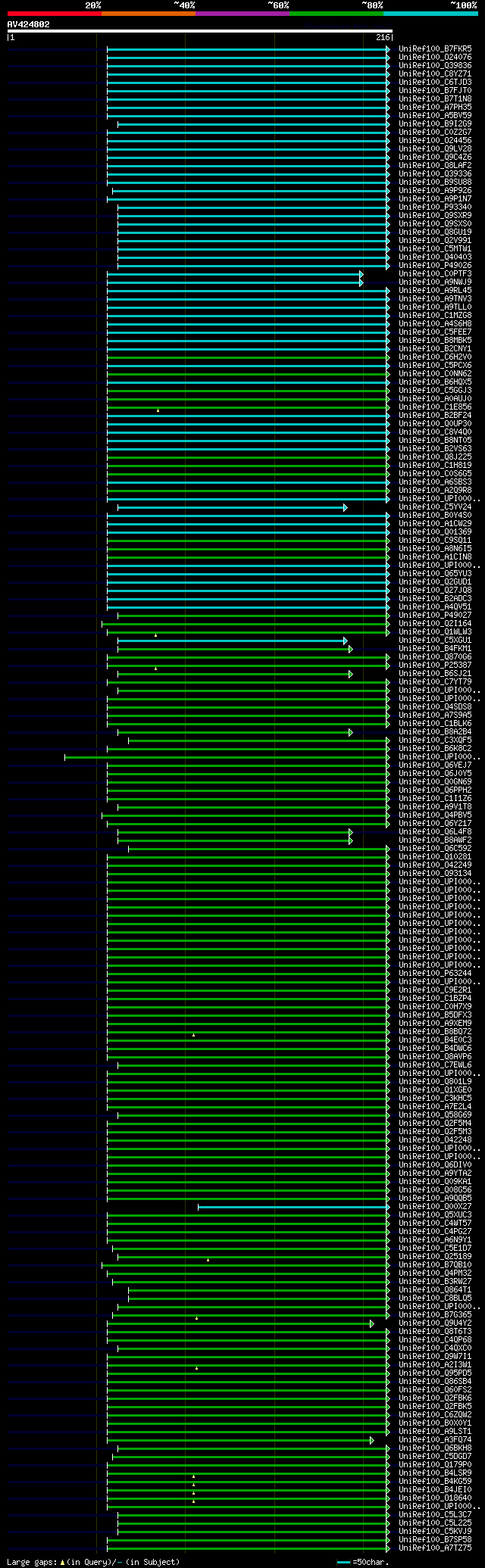485x1568 pixels.
Task: Click the 50char scale legend
Action: pos(363,1562)
